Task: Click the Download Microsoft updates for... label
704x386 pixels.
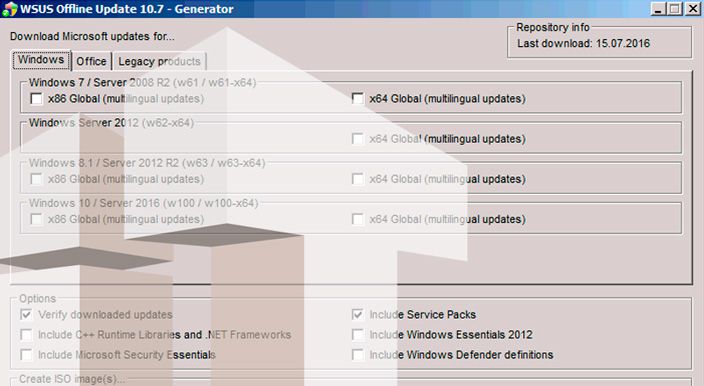Action: click(x=92, y=36)
